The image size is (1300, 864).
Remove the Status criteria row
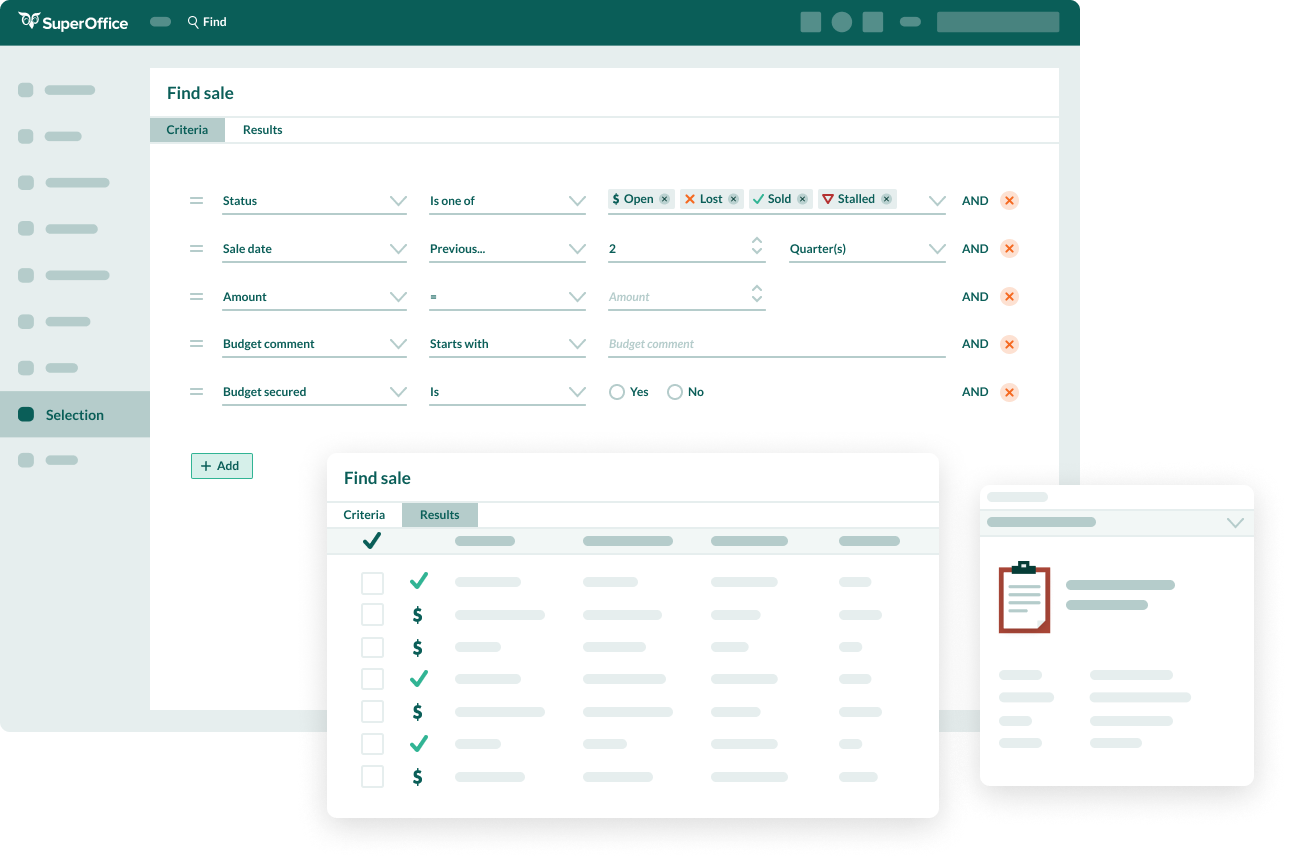click(1009, 200)
